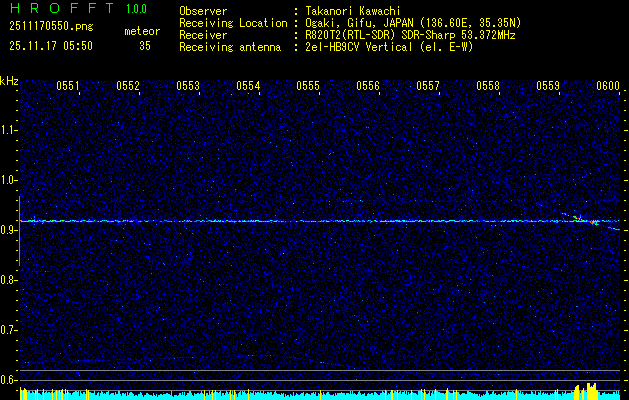
Task: Click the 0.8 kHz axis label
Action: (7, 280)
